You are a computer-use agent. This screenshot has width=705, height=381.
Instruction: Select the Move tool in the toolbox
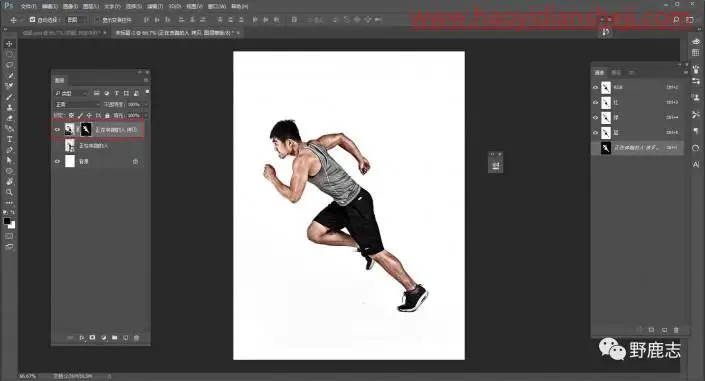(x=9, y=44)
